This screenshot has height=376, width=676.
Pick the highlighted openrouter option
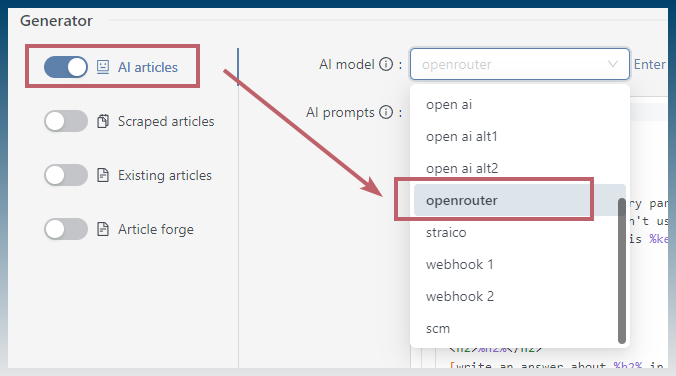point(520,200)
